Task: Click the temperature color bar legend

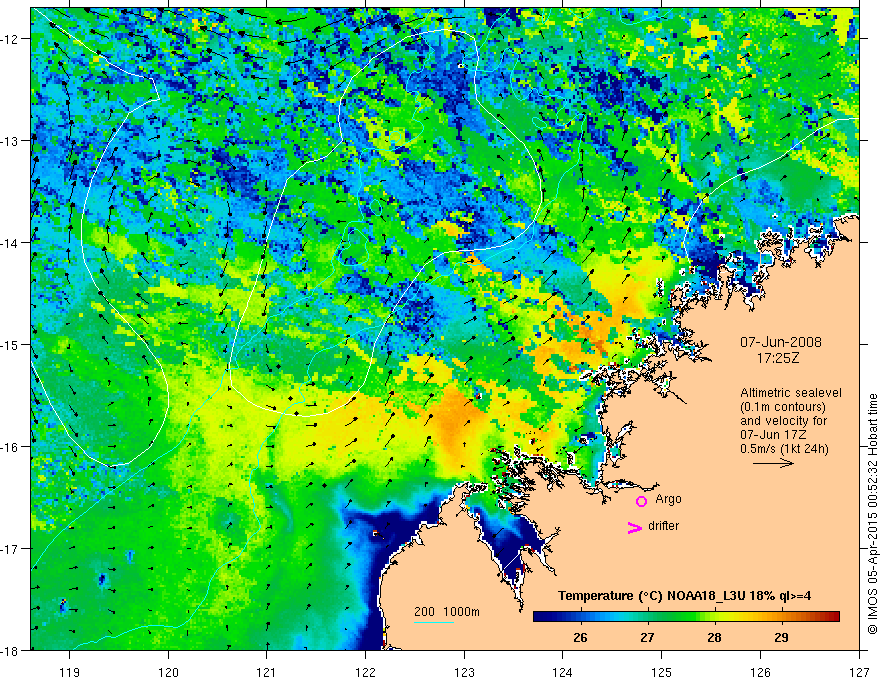Action: (686, 617)
